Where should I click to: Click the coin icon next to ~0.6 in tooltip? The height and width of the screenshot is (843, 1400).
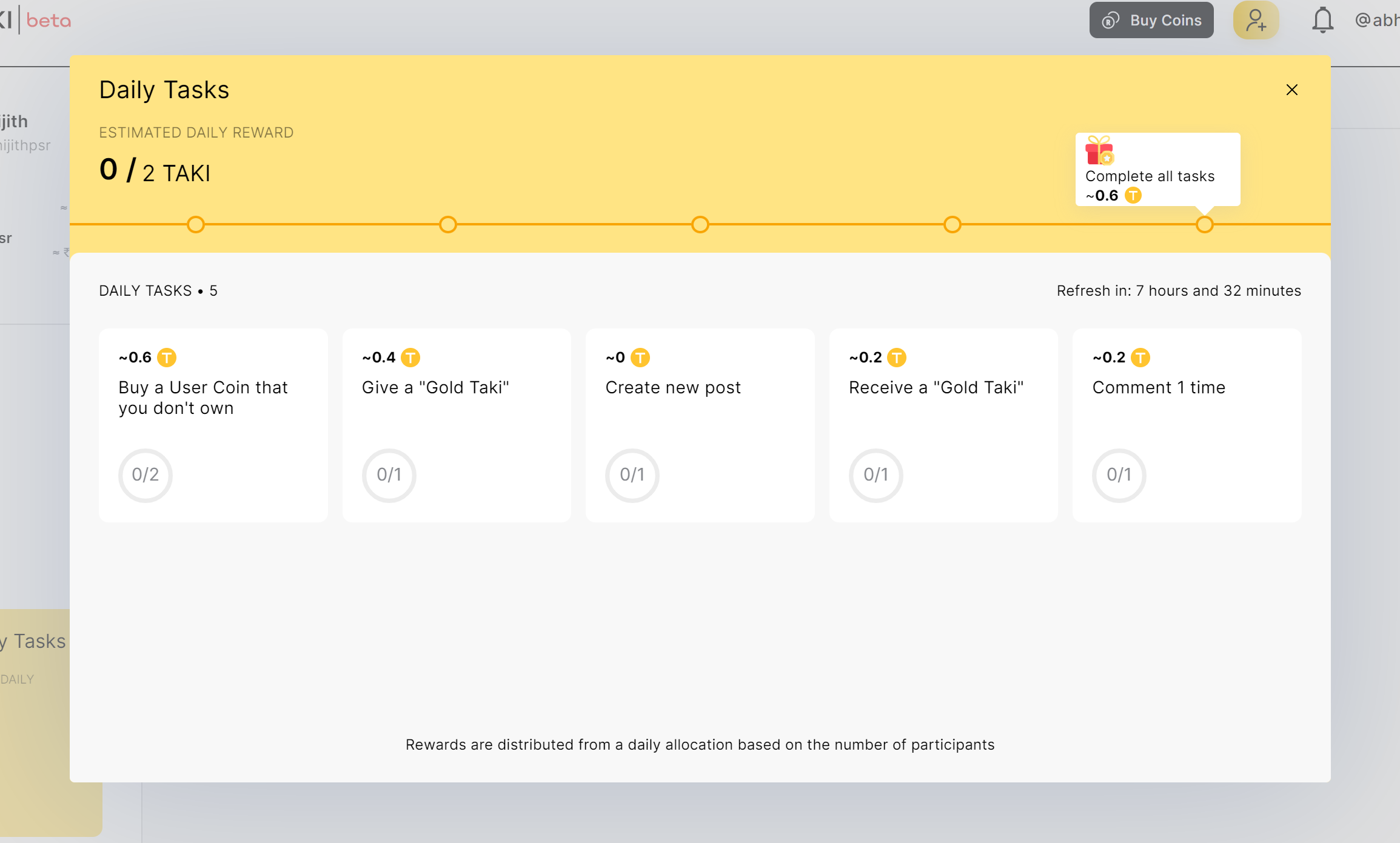pos(1133,196)
